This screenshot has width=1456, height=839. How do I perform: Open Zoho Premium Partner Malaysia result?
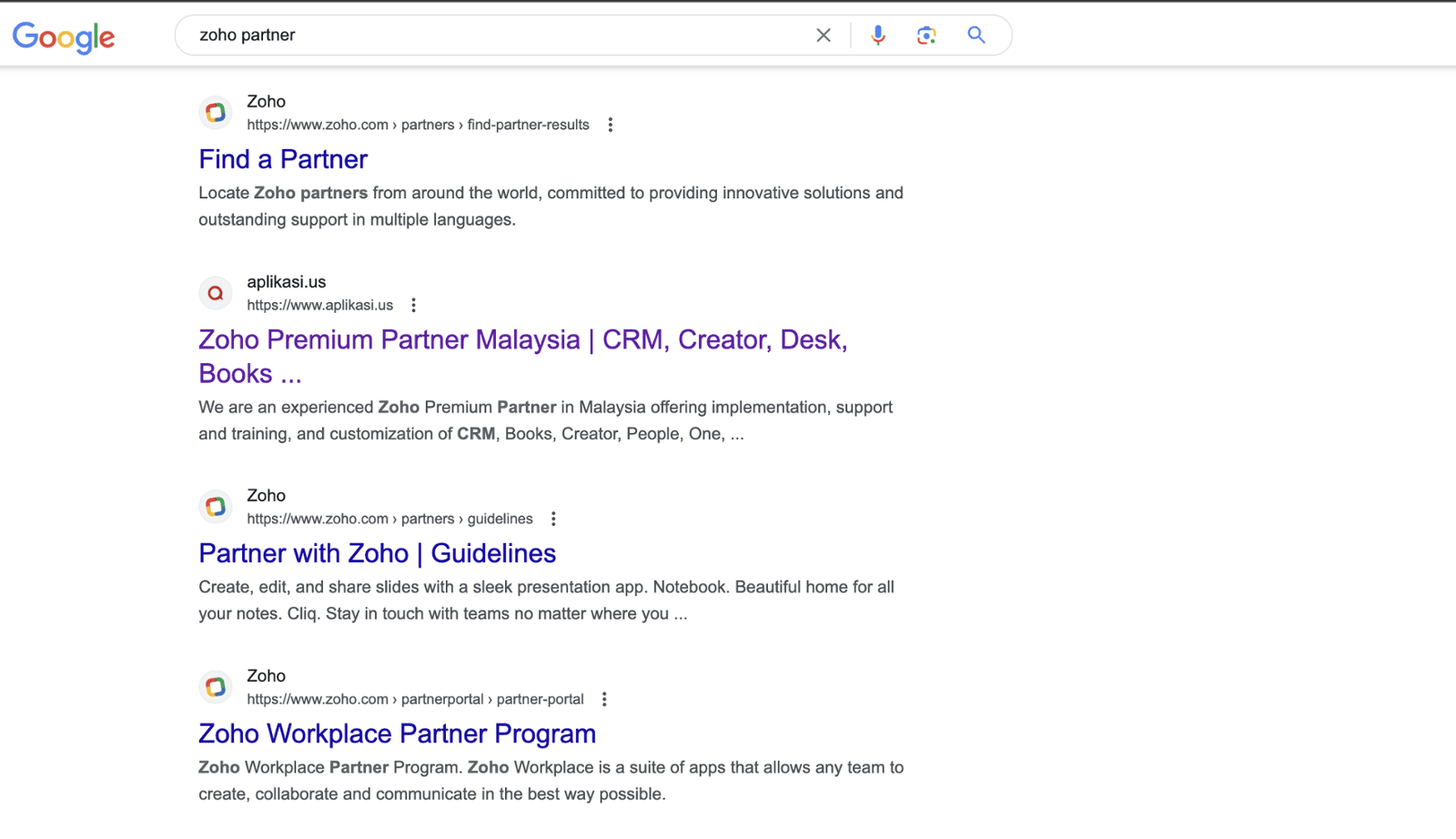(x=523, y=356)
